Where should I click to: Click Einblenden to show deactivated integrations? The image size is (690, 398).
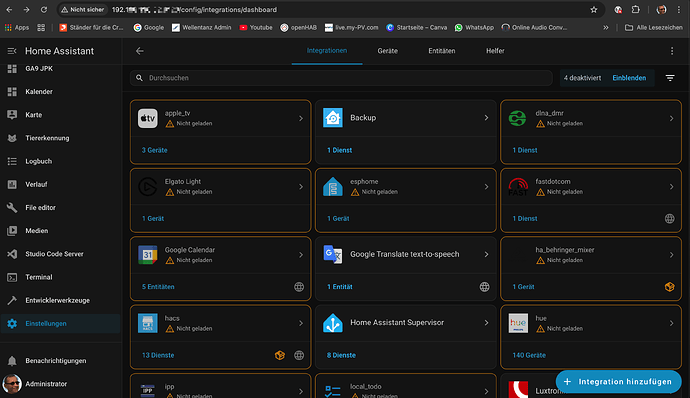pyautogui.click(x=629, y=78)
